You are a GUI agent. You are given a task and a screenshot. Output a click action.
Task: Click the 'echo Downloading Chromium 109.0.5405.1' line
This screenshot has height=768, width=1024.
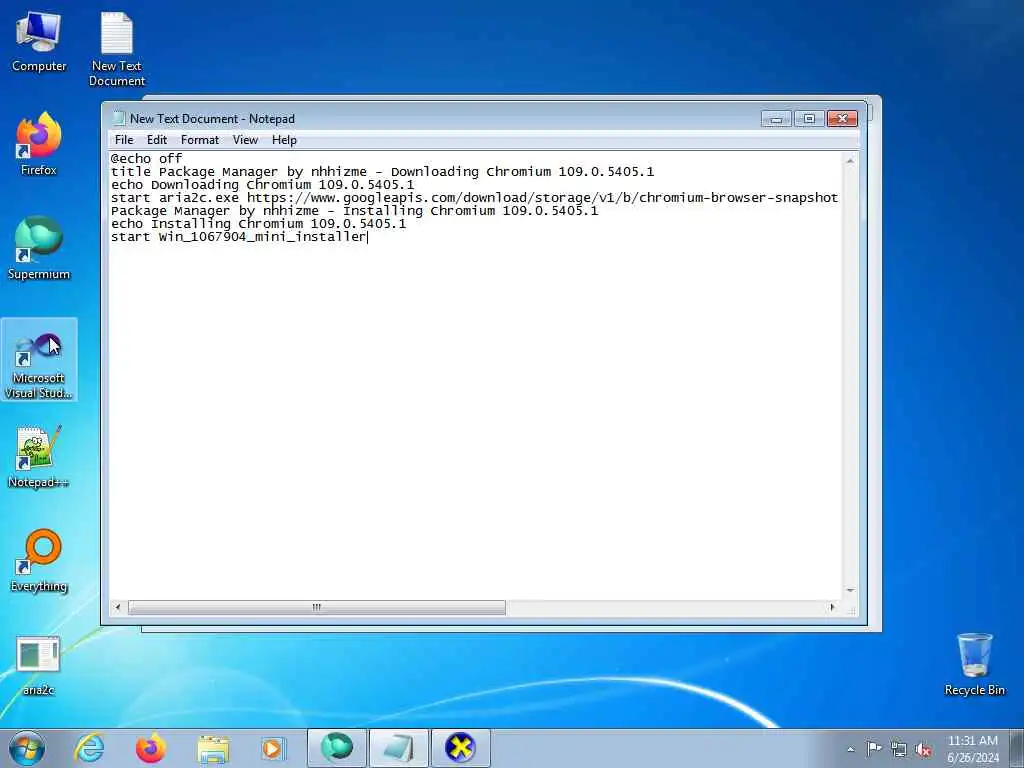click(x=263, y=185)
